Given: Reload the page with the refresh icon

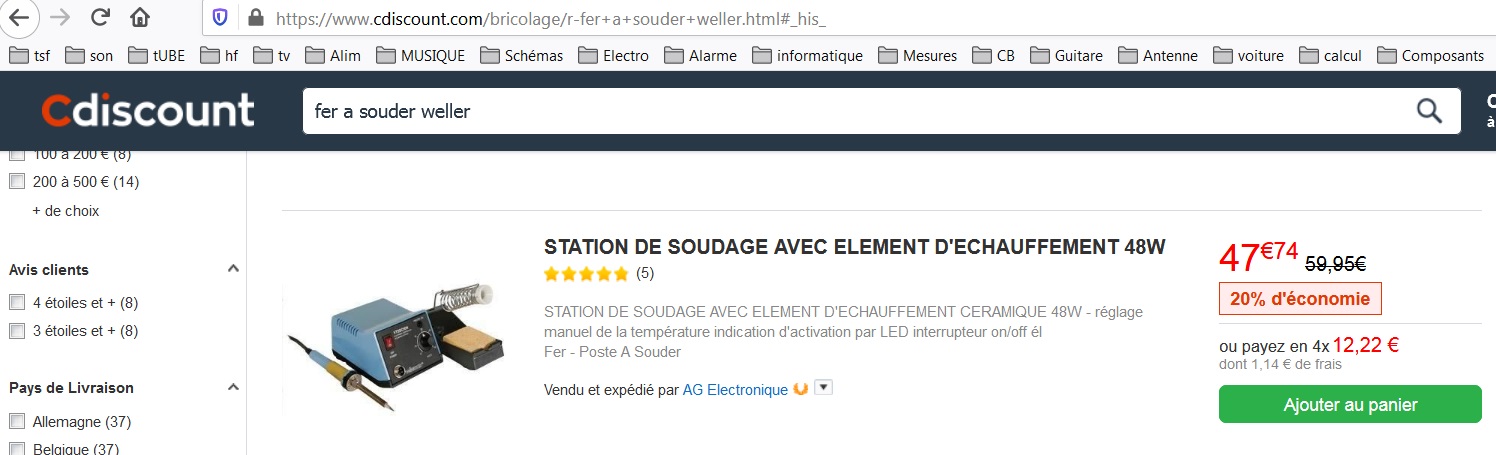Looking at the screenshot, I should [99, 17].
